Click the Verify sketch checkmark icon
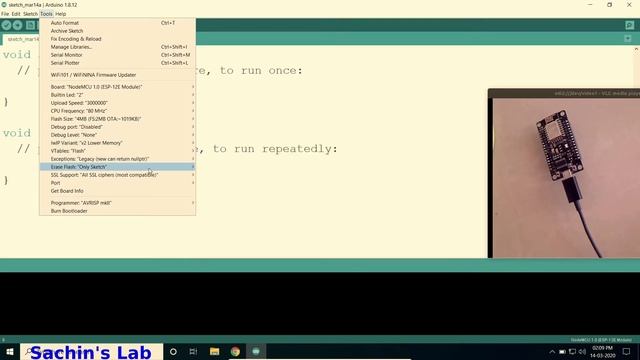640x360 pixels. point(6,25)
